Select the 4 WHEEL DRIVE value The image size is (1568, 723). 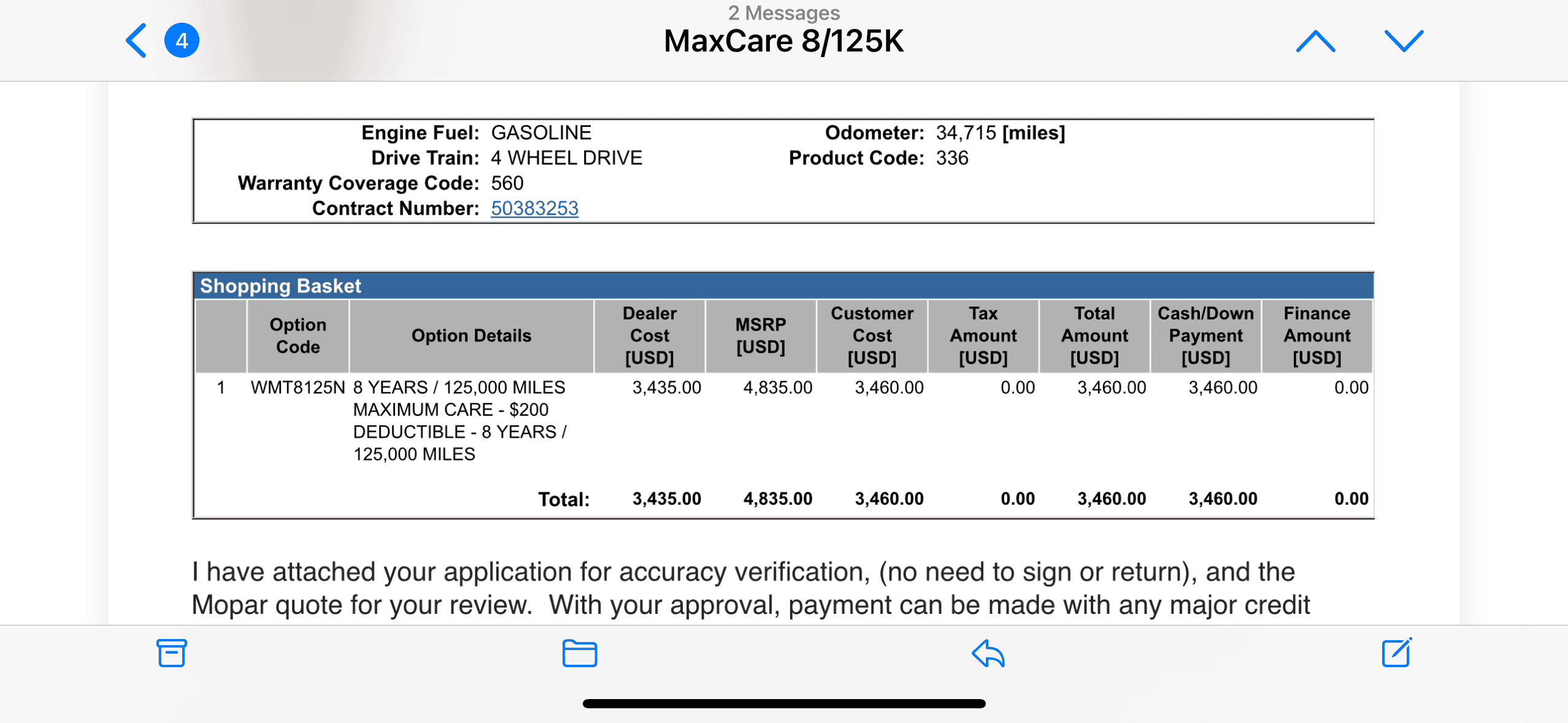pyautogui.click(x=566, y=158)
